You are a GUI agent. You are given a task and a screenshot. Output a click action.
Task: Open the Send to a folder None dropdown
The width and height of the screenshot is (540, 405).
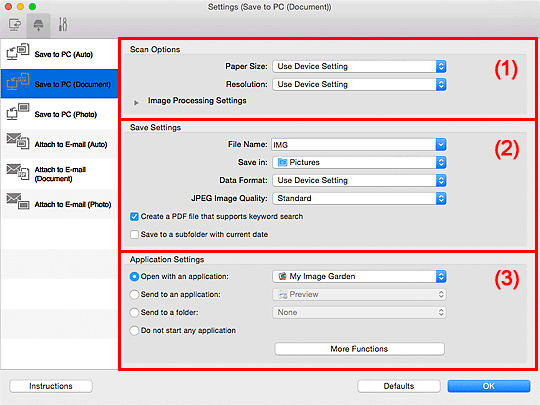click(x=359, y=312)
